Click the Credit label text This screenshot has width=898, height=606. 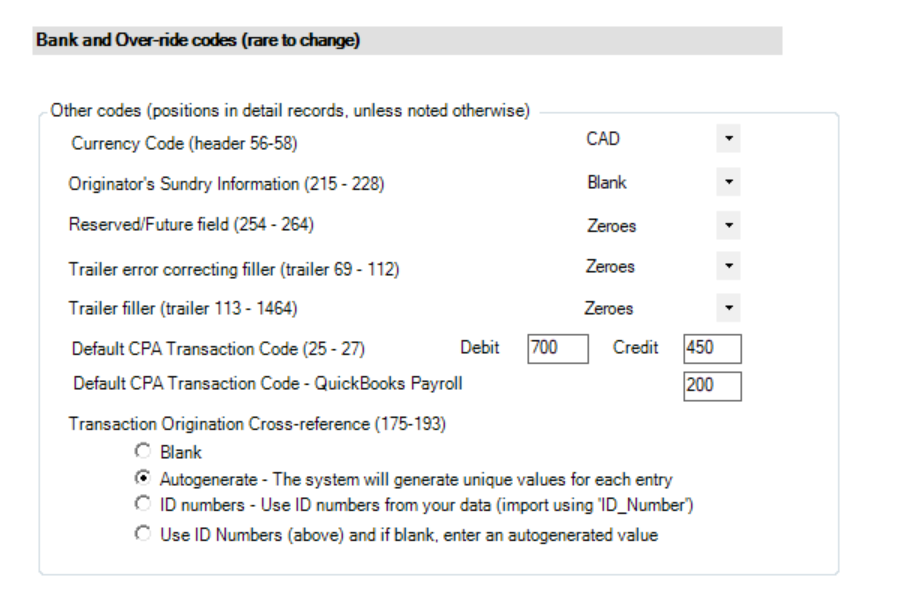tap(636, 348)
